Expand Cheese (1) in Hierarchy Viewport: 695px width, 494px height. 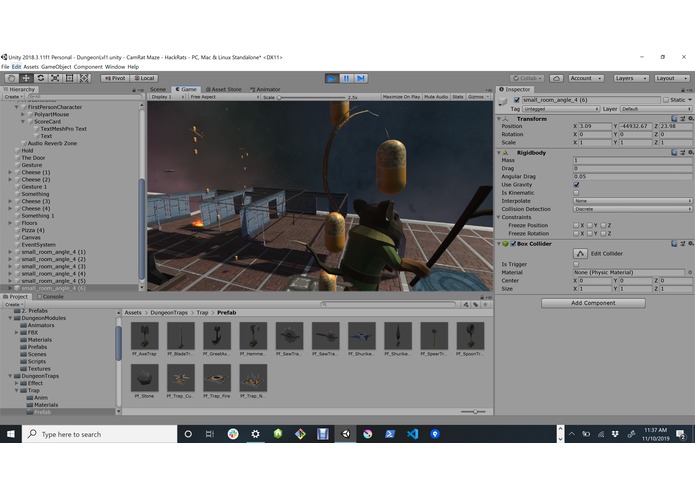pyautogui.click(x=10, y=172)
